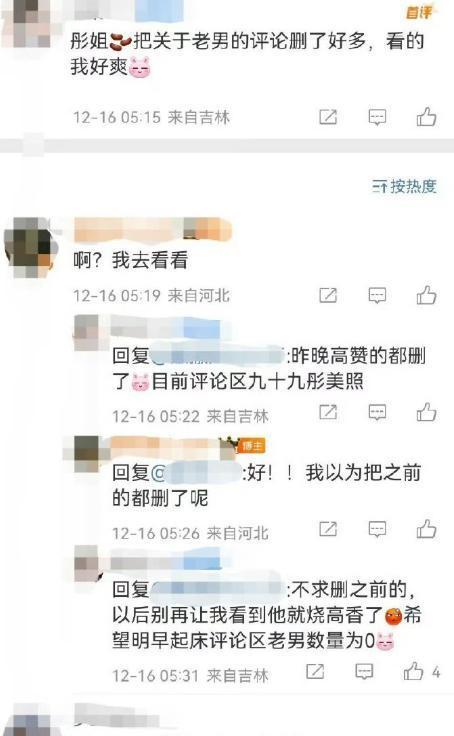Change sort order via 按热度

404,186
